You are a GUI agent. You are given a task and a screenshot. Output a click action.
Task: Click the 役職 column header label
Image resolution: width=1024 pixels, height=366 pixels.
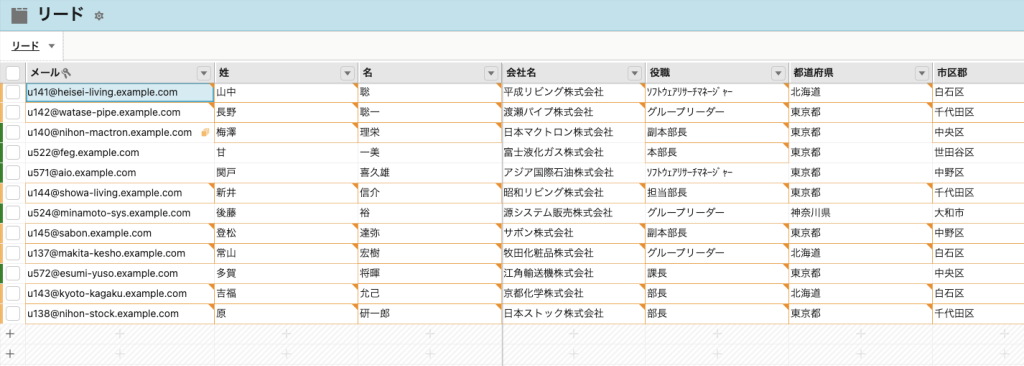(660, 73)
